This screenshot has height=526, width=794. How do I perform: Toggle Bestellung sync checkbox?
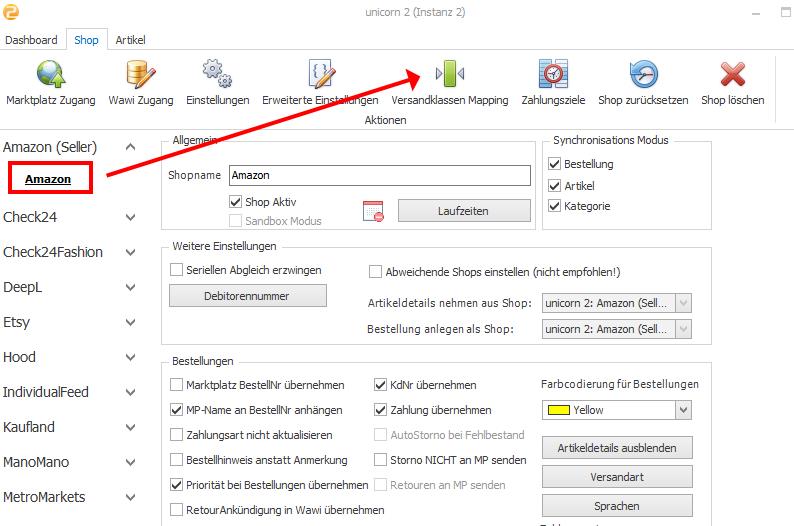pos(554,164)
